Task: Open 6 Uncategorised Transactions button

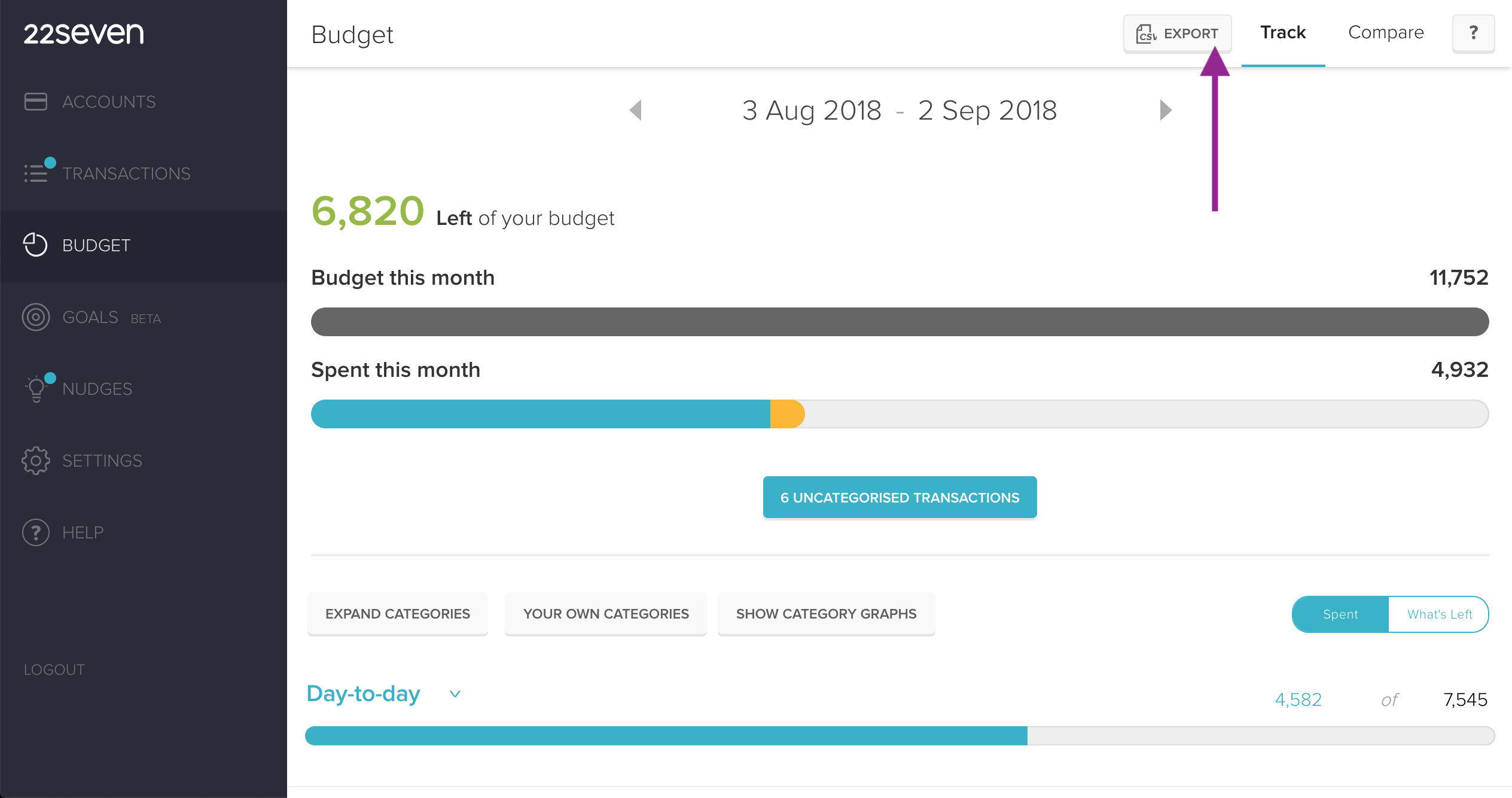Action: 900,497
